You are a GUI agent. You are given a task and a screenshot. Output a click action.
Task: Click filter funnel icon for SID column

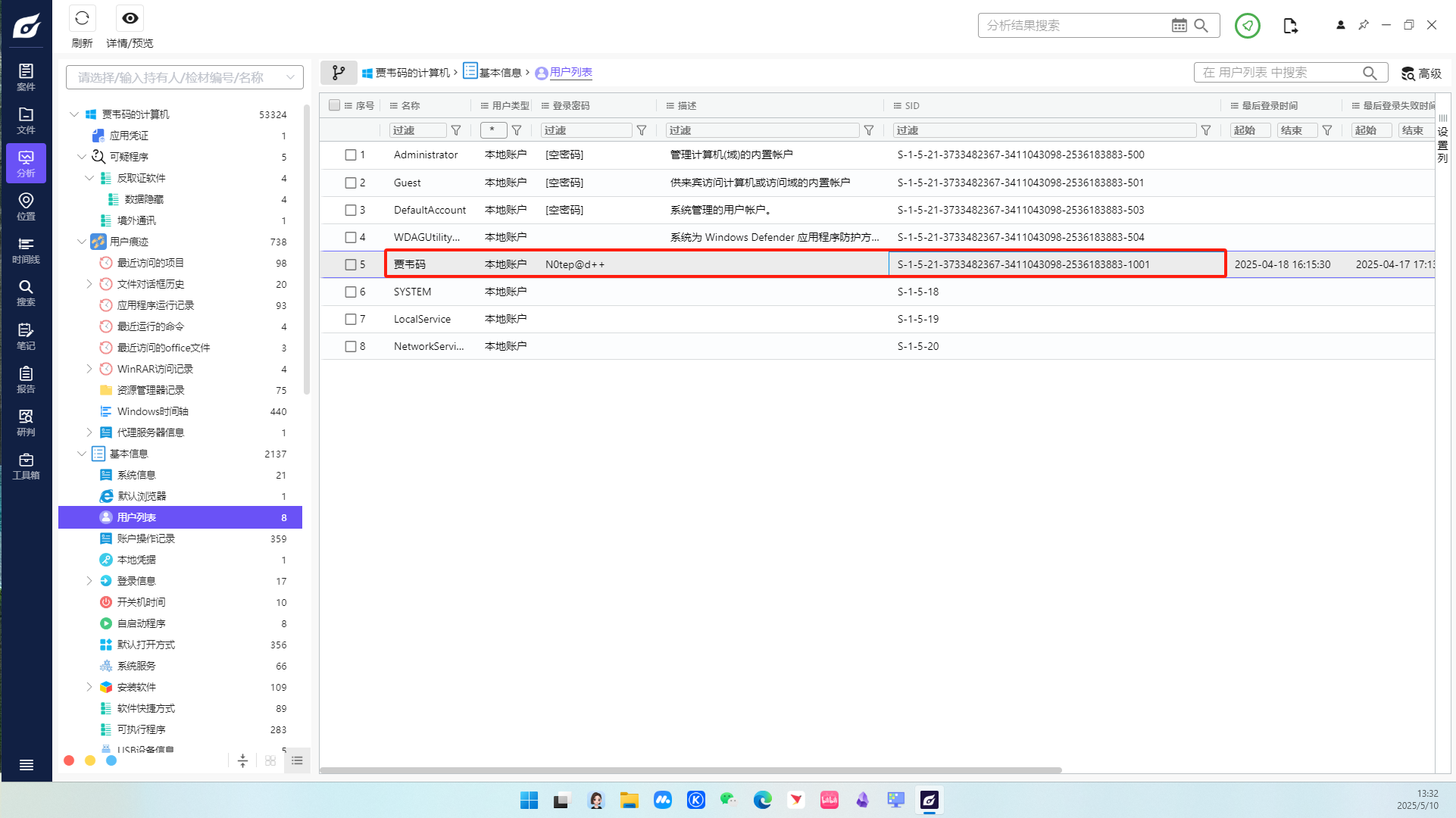coord(1206,130)
